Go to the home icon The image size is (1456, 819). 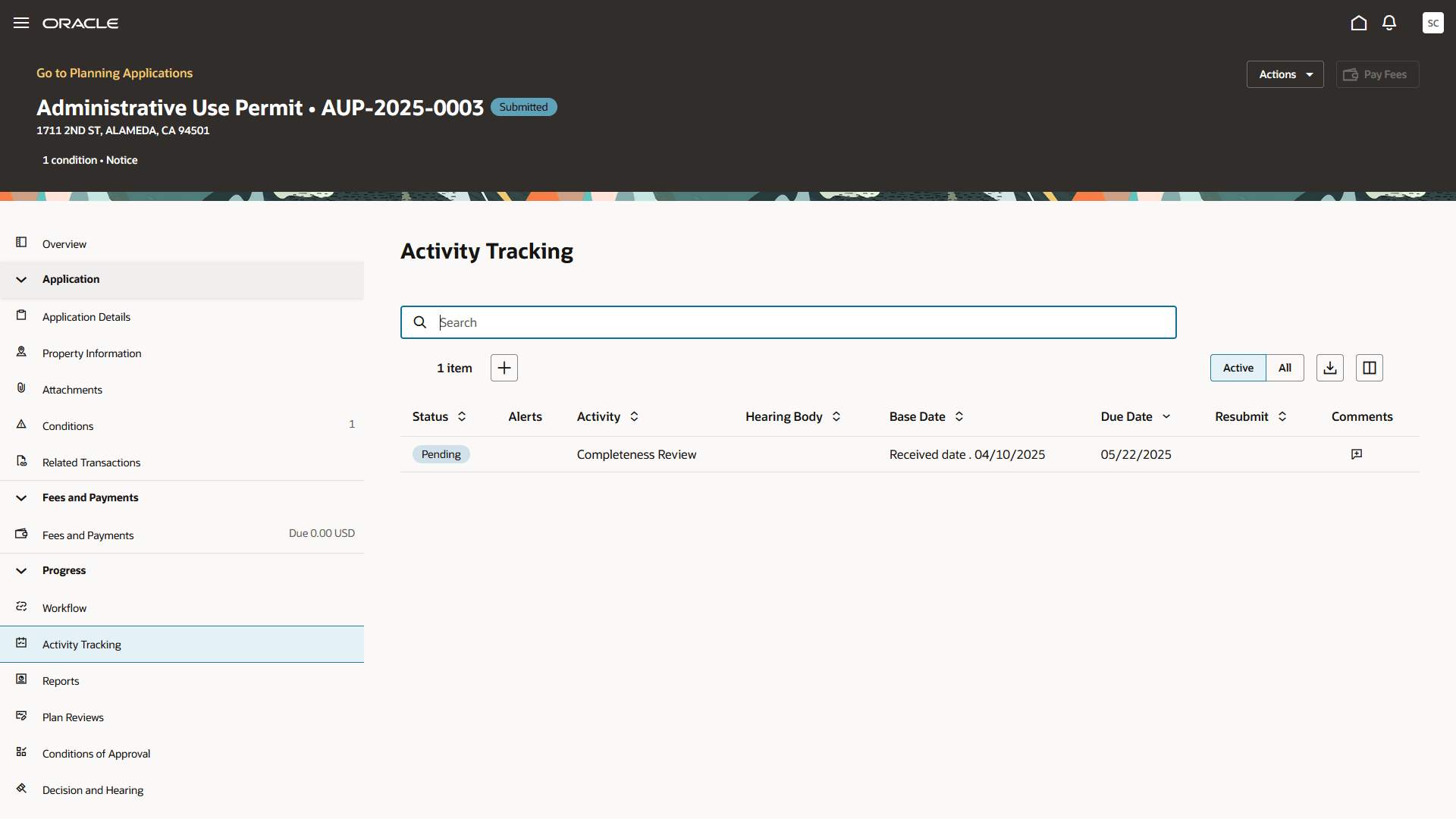click(1358, 23)
